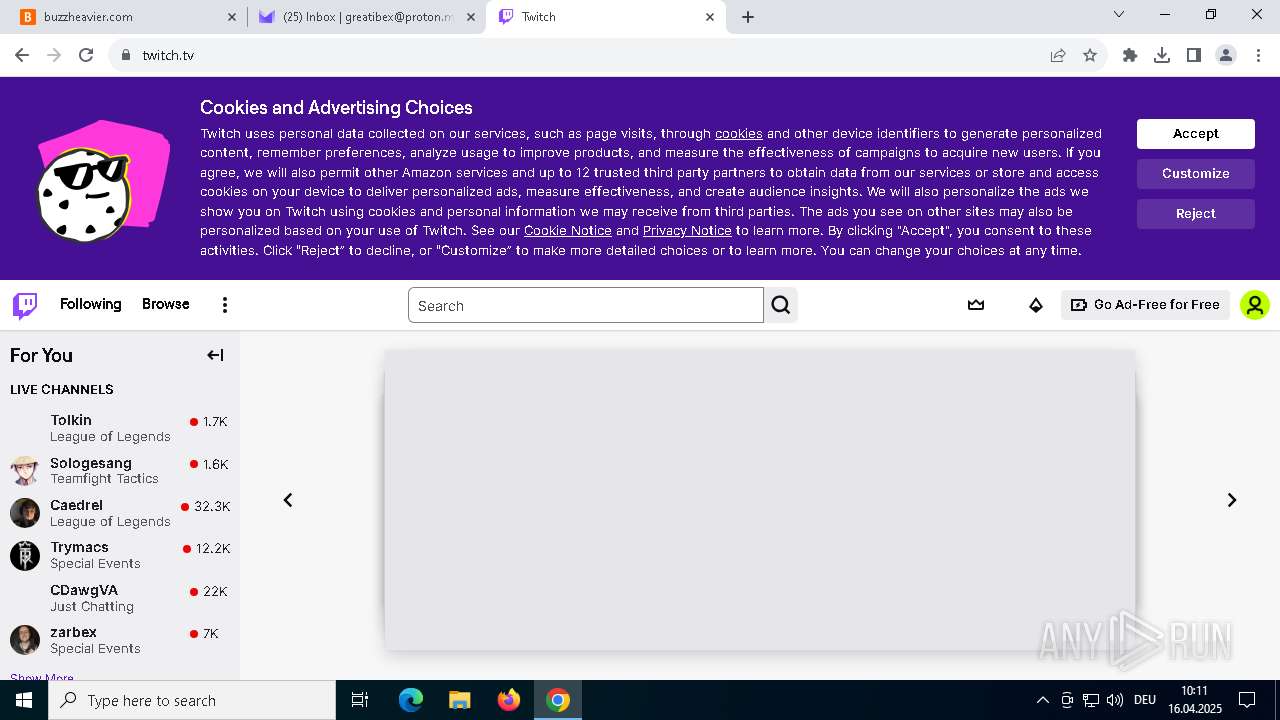Expand tab search dropdown arrow
1280x720 pixels.
[1119, 15]
